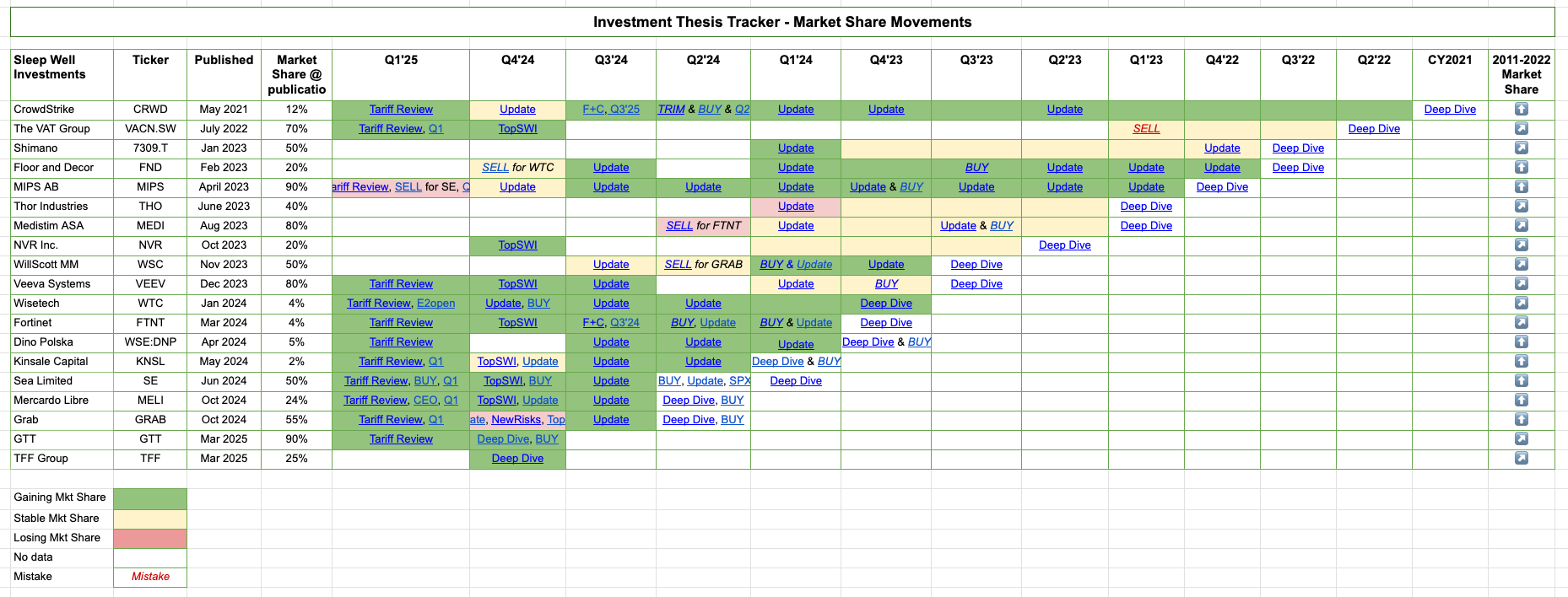Open Wisetech's Q4'23 Deep Dive link
This screenshot has height=597, width=1568.
pos(886,303)
